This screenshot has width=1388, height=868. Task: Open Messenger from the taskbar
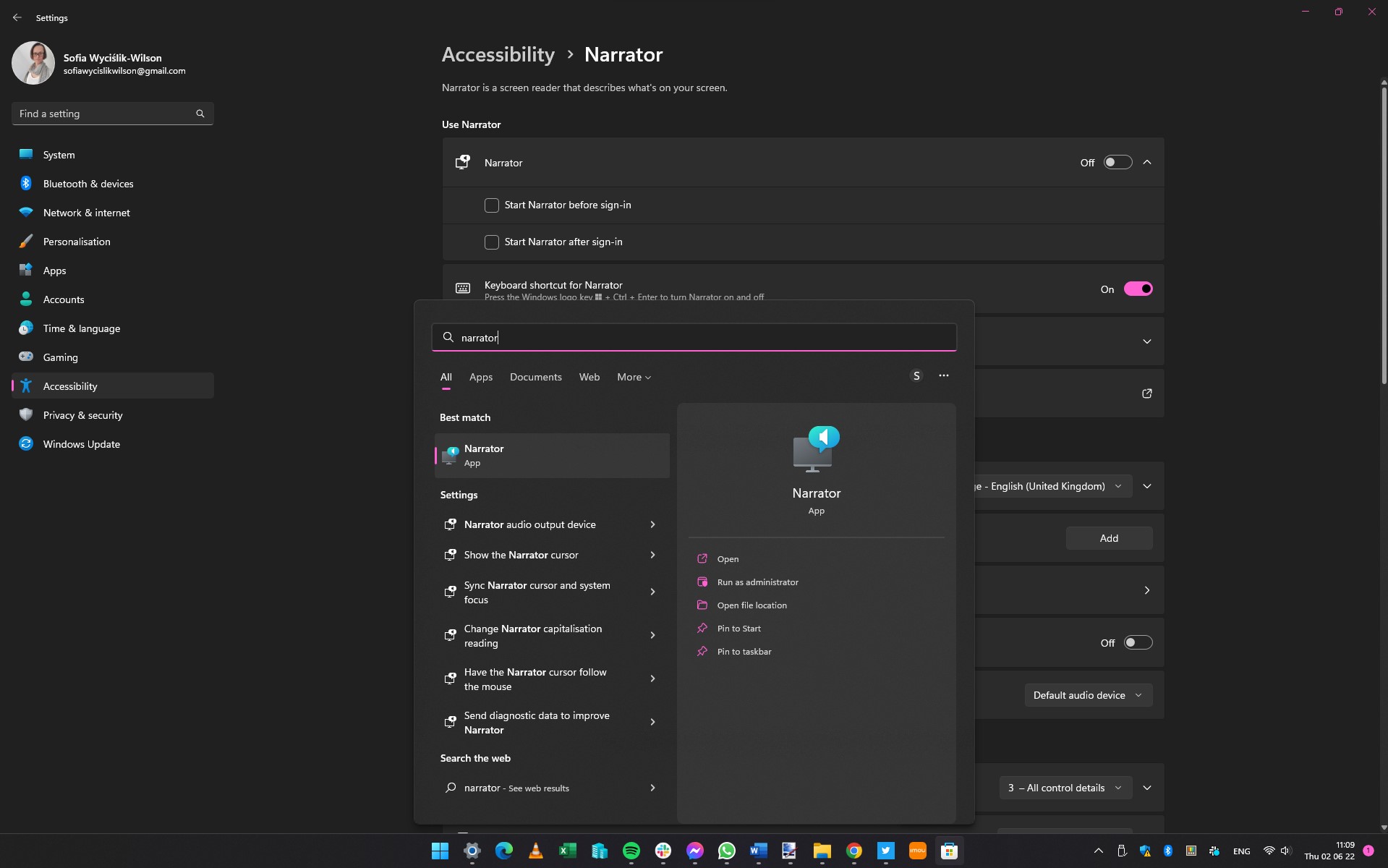(694, 851)
